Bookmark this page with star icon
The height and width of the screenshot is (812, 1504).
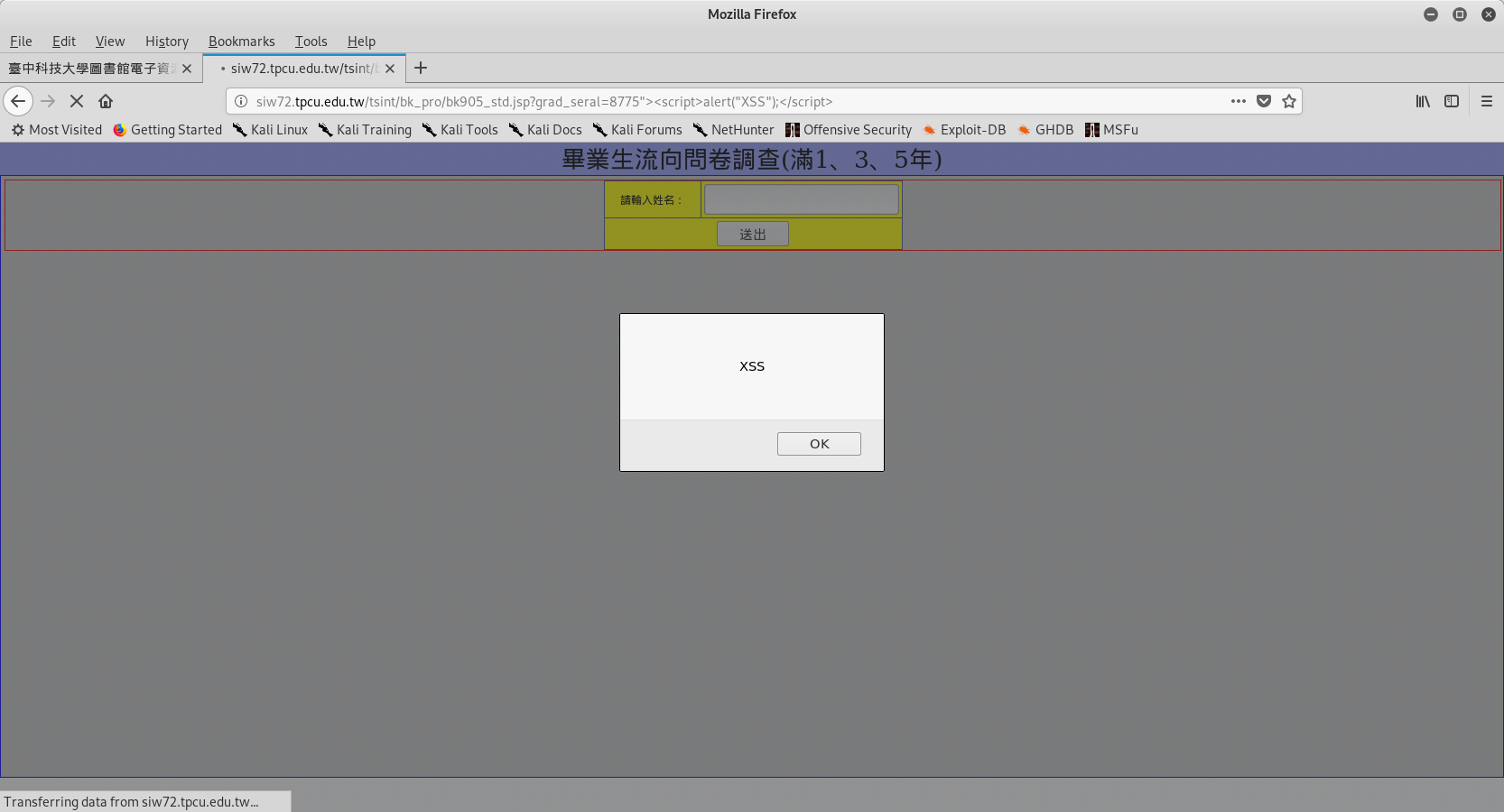pos(1289,101)
